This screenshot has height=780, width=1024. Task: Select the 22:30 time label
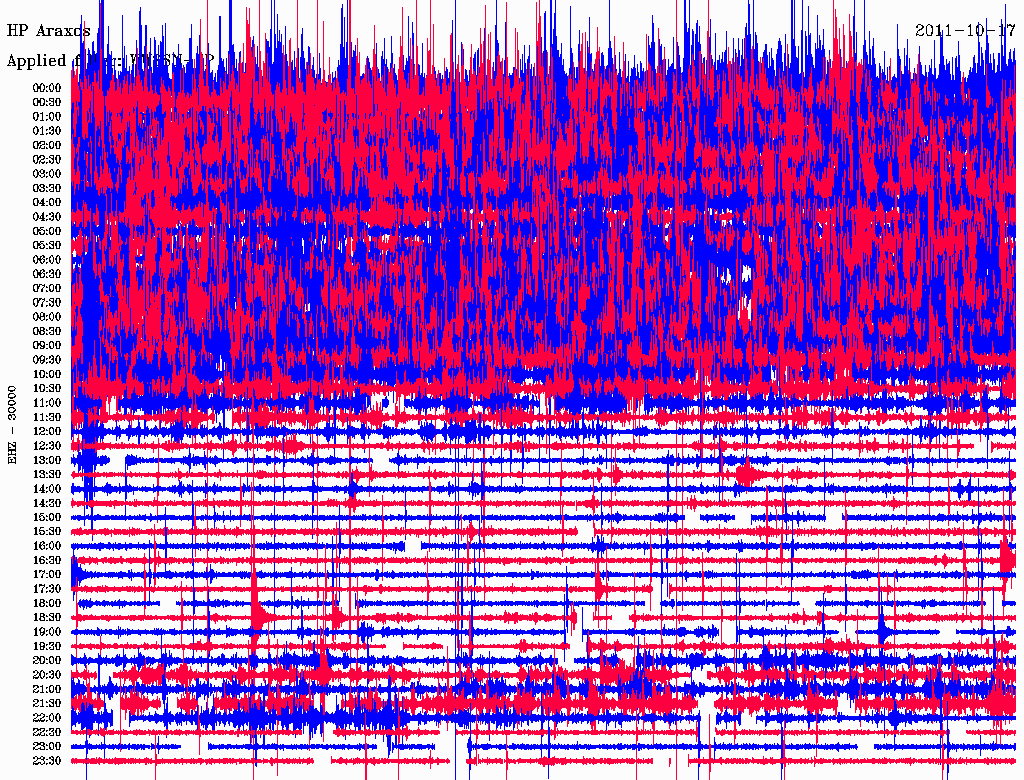point(47,732)
